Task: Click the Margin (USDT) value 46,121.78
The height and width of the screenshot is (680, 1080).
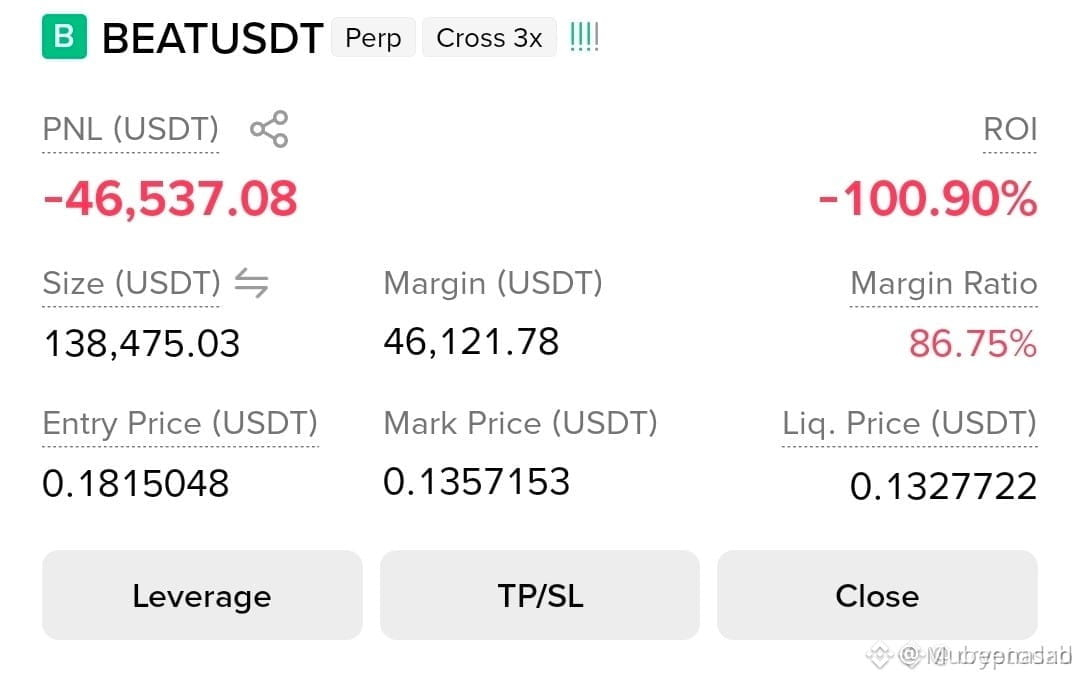Action: tap(471, 342)
